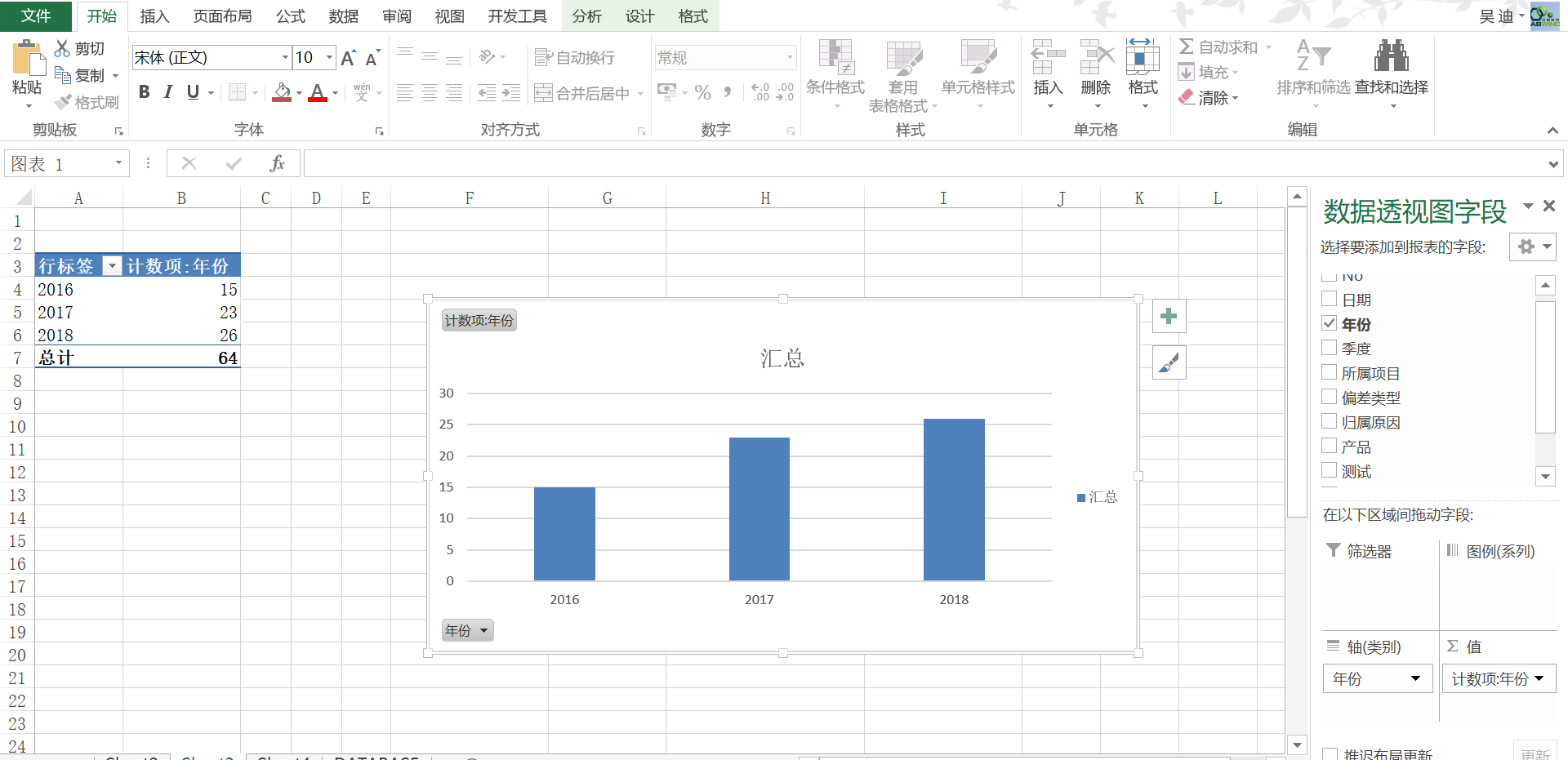Uncheck the 年份 field checkbox
The width and height of the screenshot is (1568, 760).
pos(1330,324)
